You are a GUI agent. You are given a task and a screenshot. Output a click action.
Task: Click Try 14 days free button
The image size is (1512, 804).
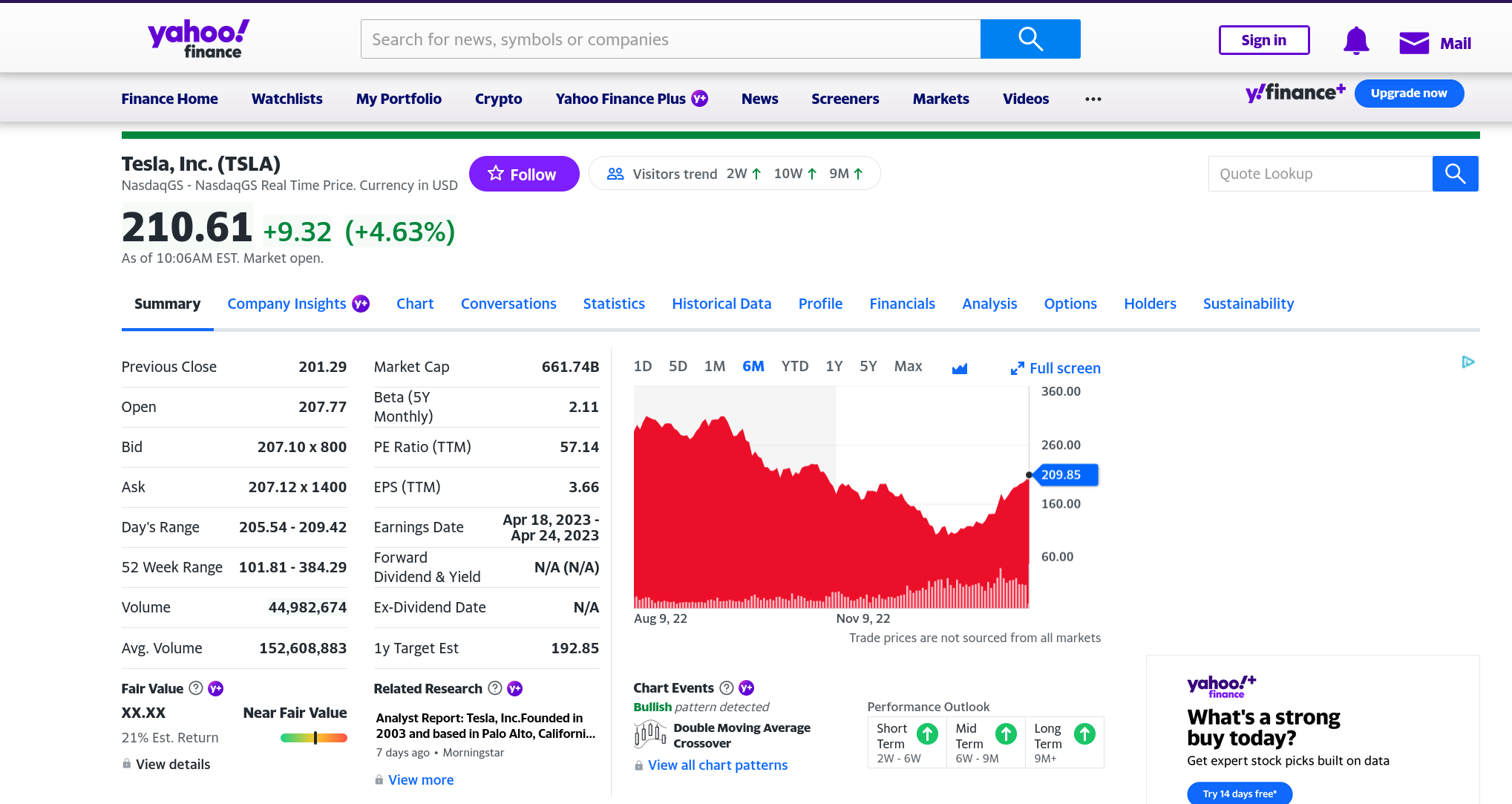click(x=1240, y=793)
